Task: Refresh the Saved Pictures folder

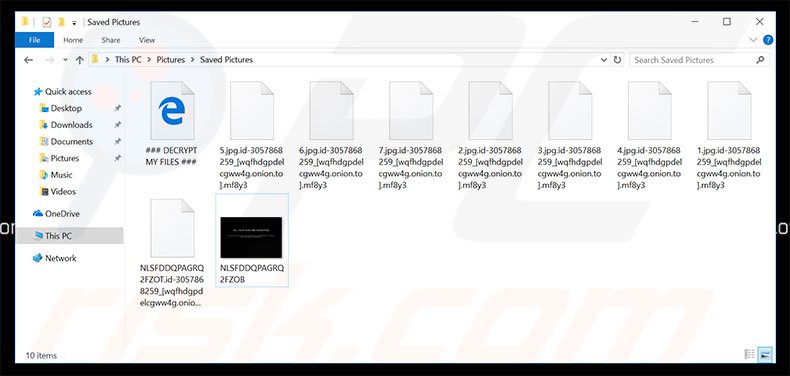Action: [x=617, y=59]
